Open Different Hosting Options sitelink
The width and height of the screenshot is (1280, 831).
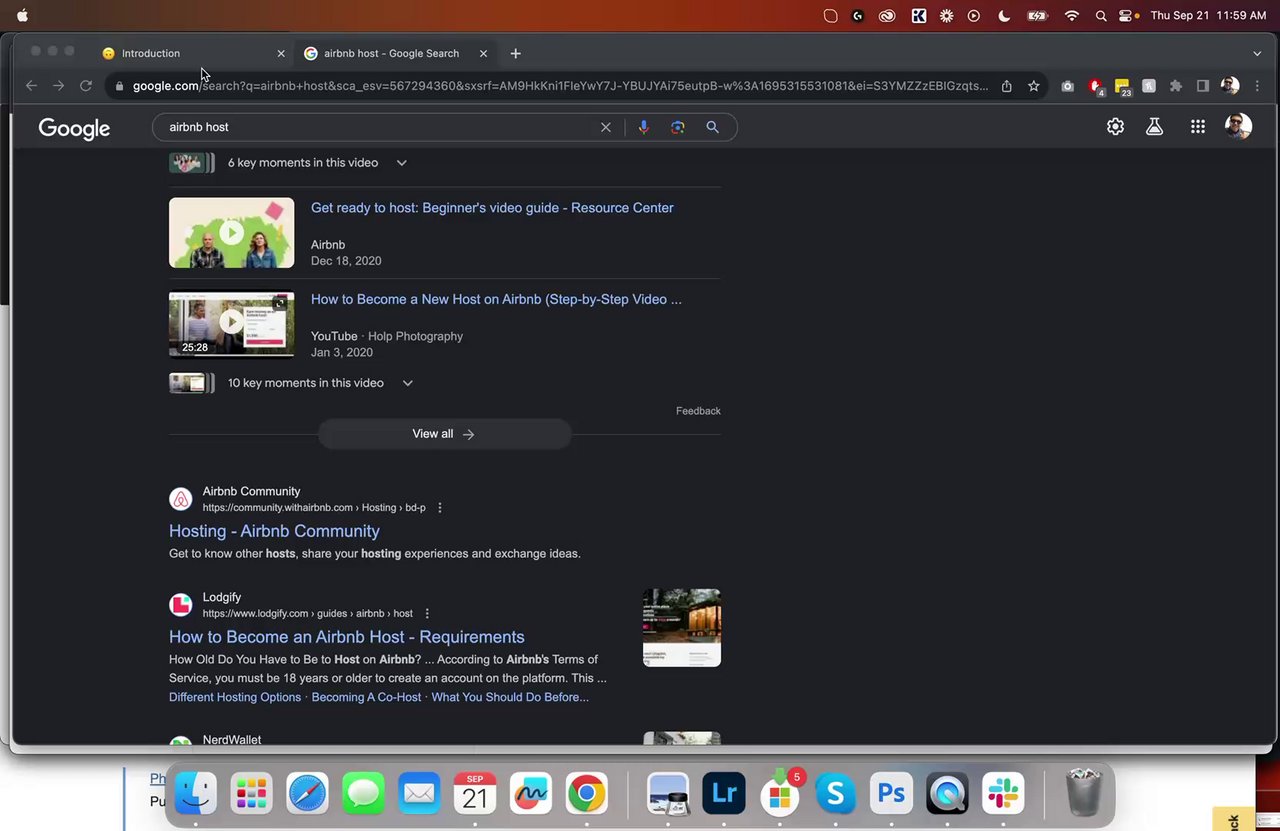(x=235, y=697)
